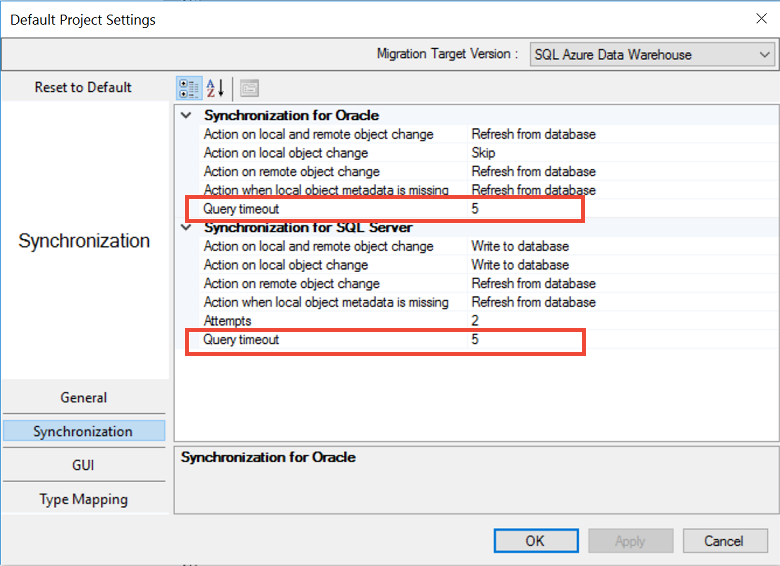Collapse the Synchronization for Oracle section
The width and height of the screenshot is (780, 566).
185,116
